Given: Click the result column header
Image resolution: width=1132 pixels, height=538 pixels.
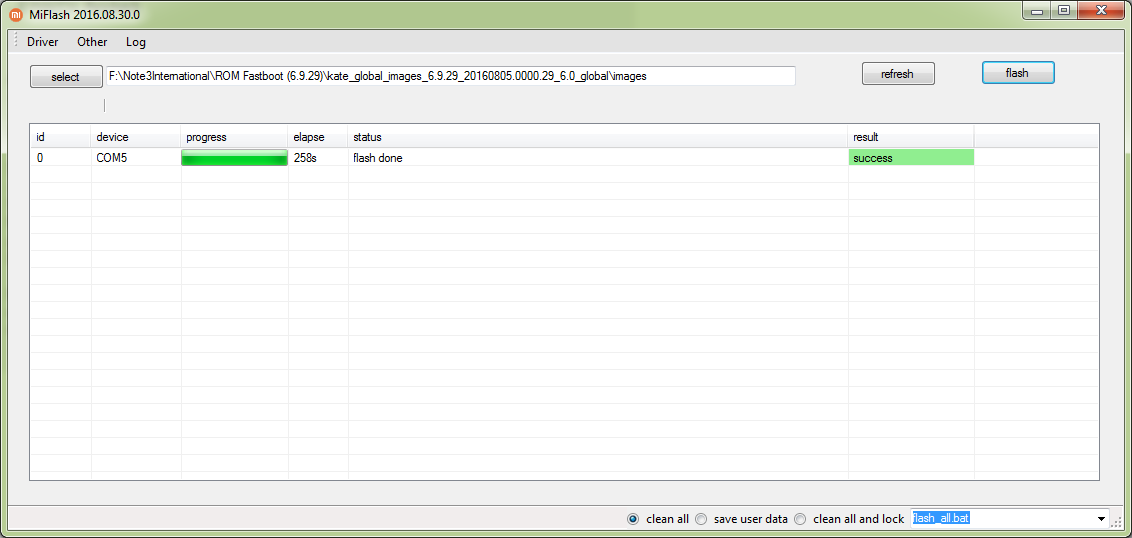Looking at the screenshot, I should (911, 136).
